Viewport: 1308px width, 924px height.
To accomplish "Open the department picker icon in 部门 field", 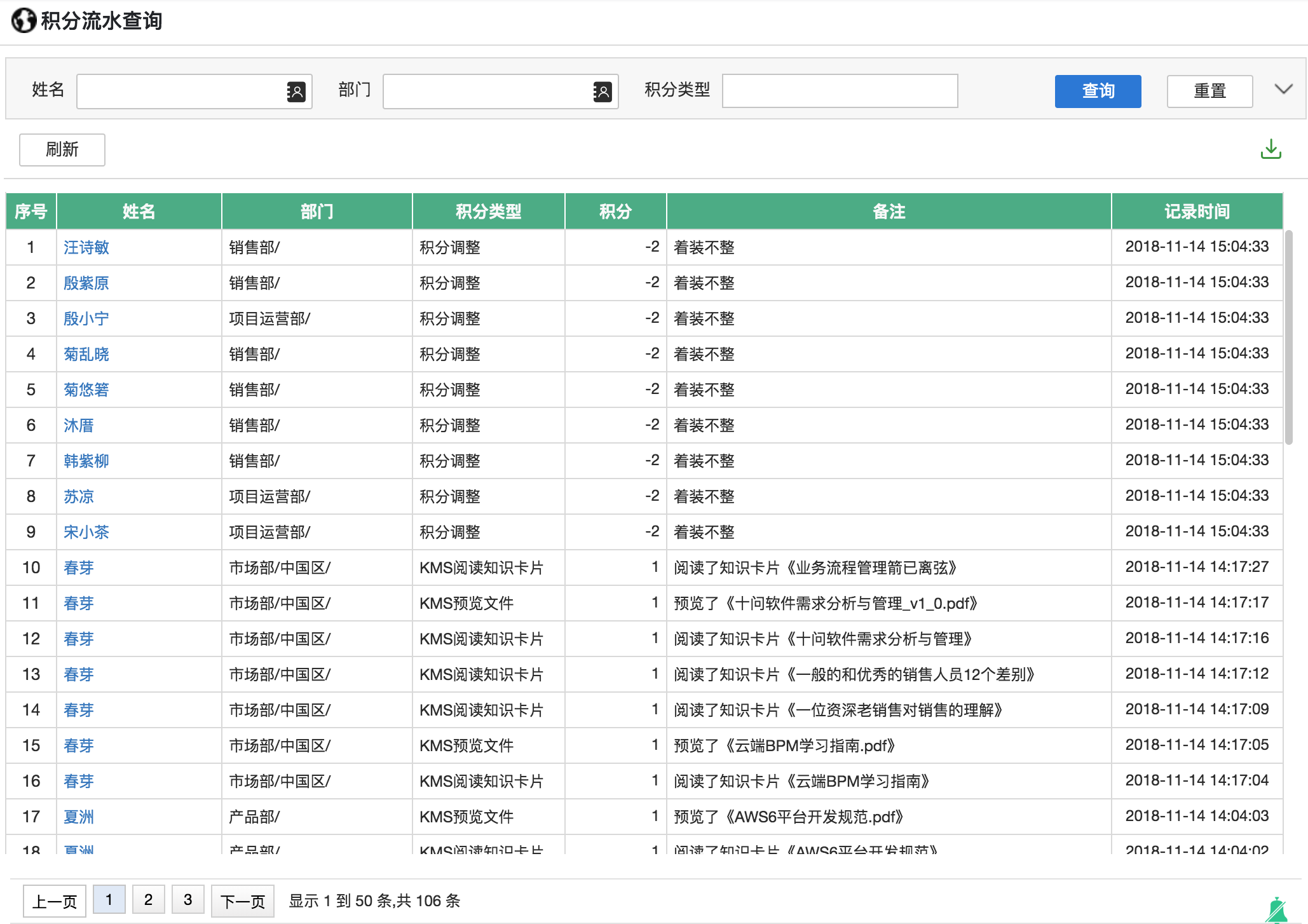I will (x=602, y=92).
